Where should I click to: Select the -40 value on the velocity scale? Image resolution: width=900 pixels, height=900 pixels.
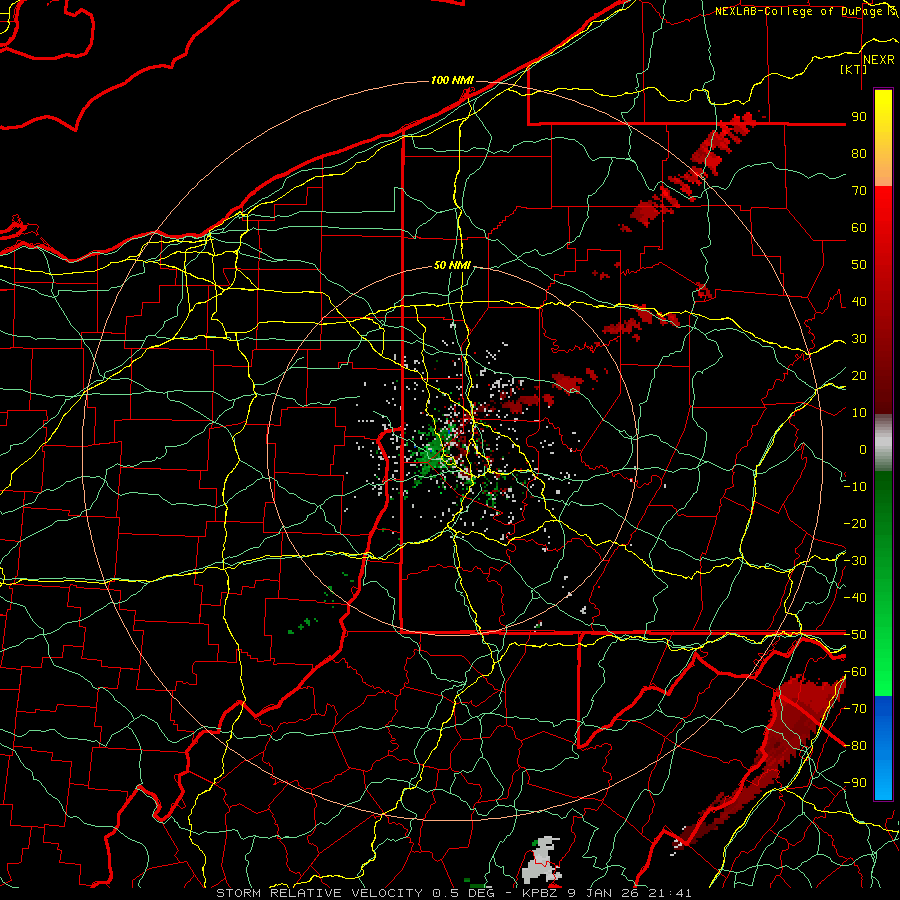(855, 598)
